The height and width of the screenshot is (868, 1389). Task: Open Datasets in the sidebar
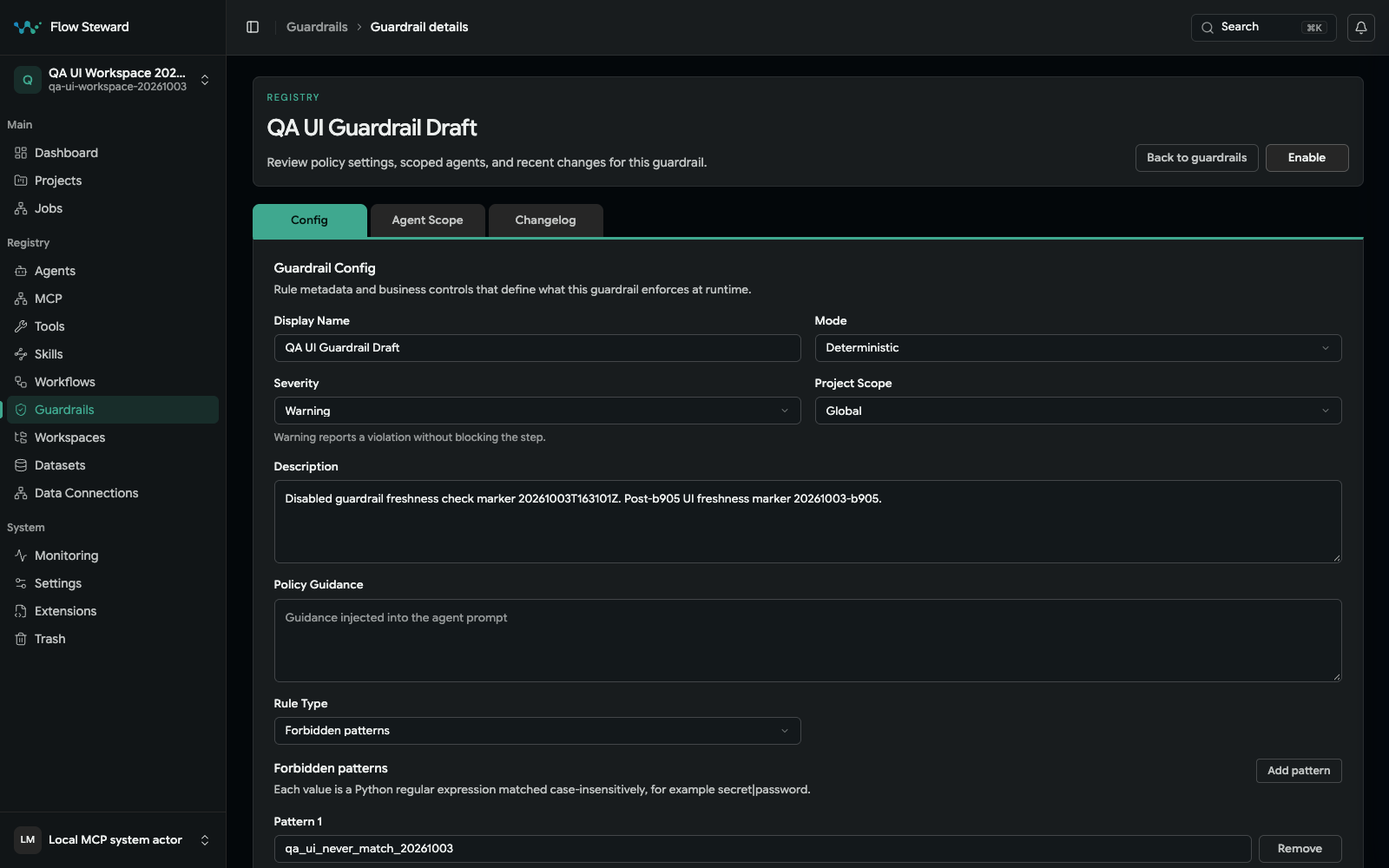(113, 465)
